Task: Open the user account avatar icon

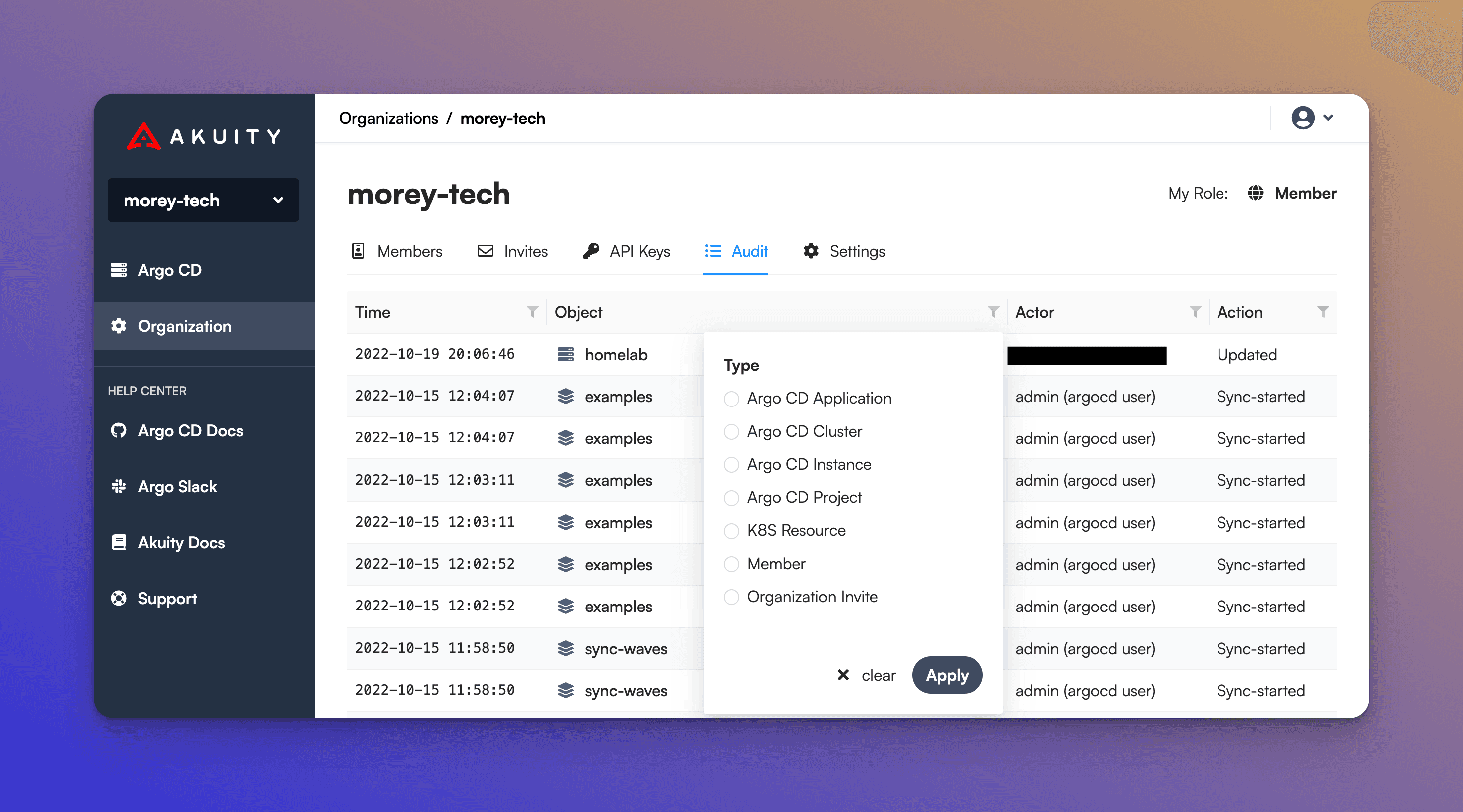Action: tap(1303, 118)
